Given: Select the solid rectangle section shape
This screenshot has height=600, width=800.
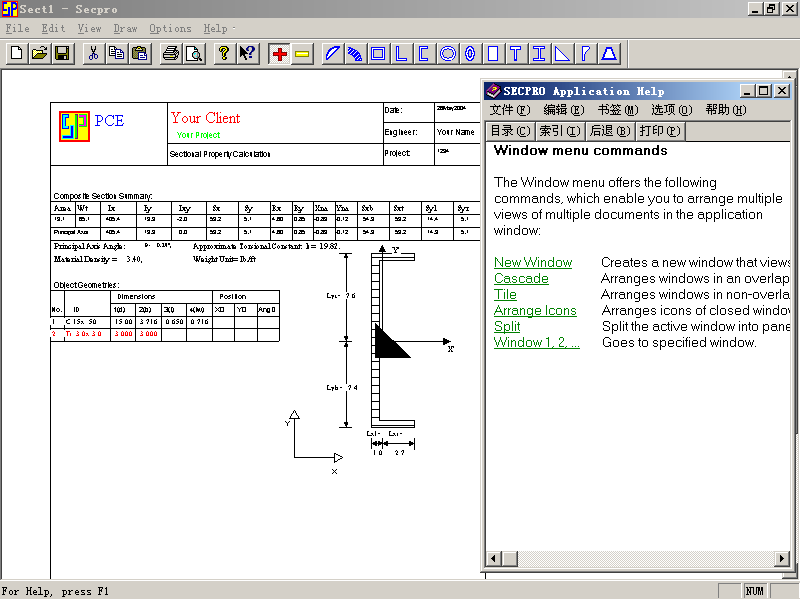Looking at the screenshot, I should [493, 54].
